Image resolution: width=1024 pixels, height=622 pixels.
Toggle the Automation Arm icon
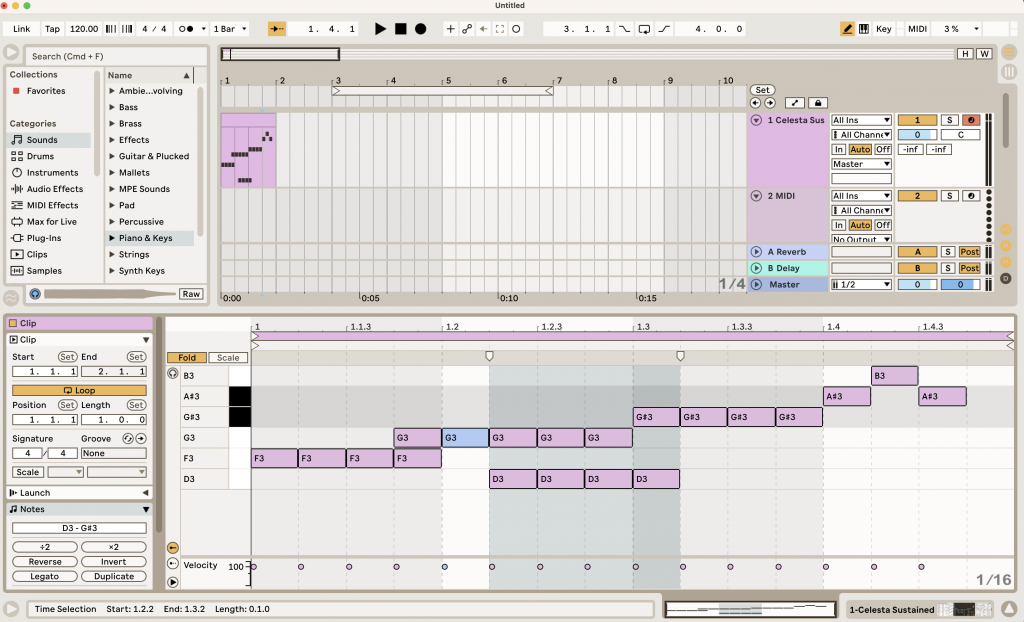467,29
